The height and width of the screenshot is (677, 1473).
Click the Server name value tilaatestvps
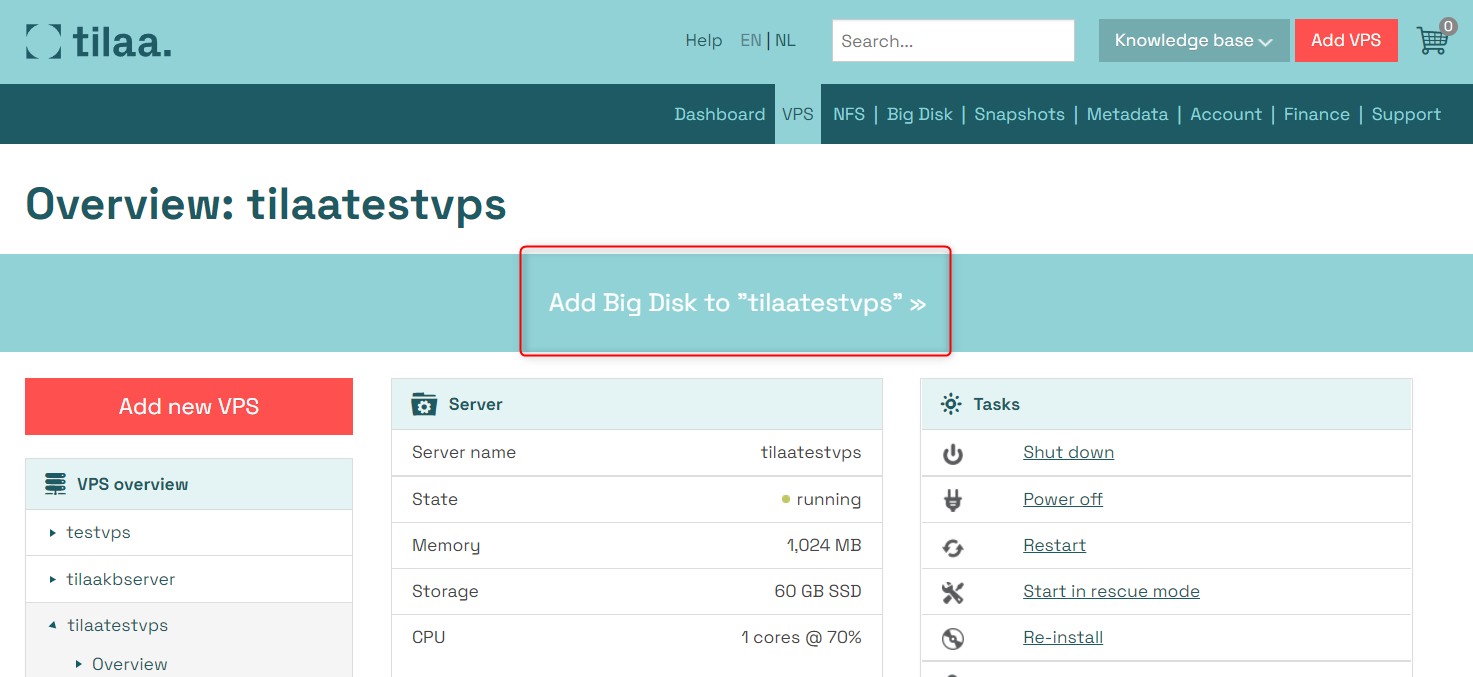[811, 452]
